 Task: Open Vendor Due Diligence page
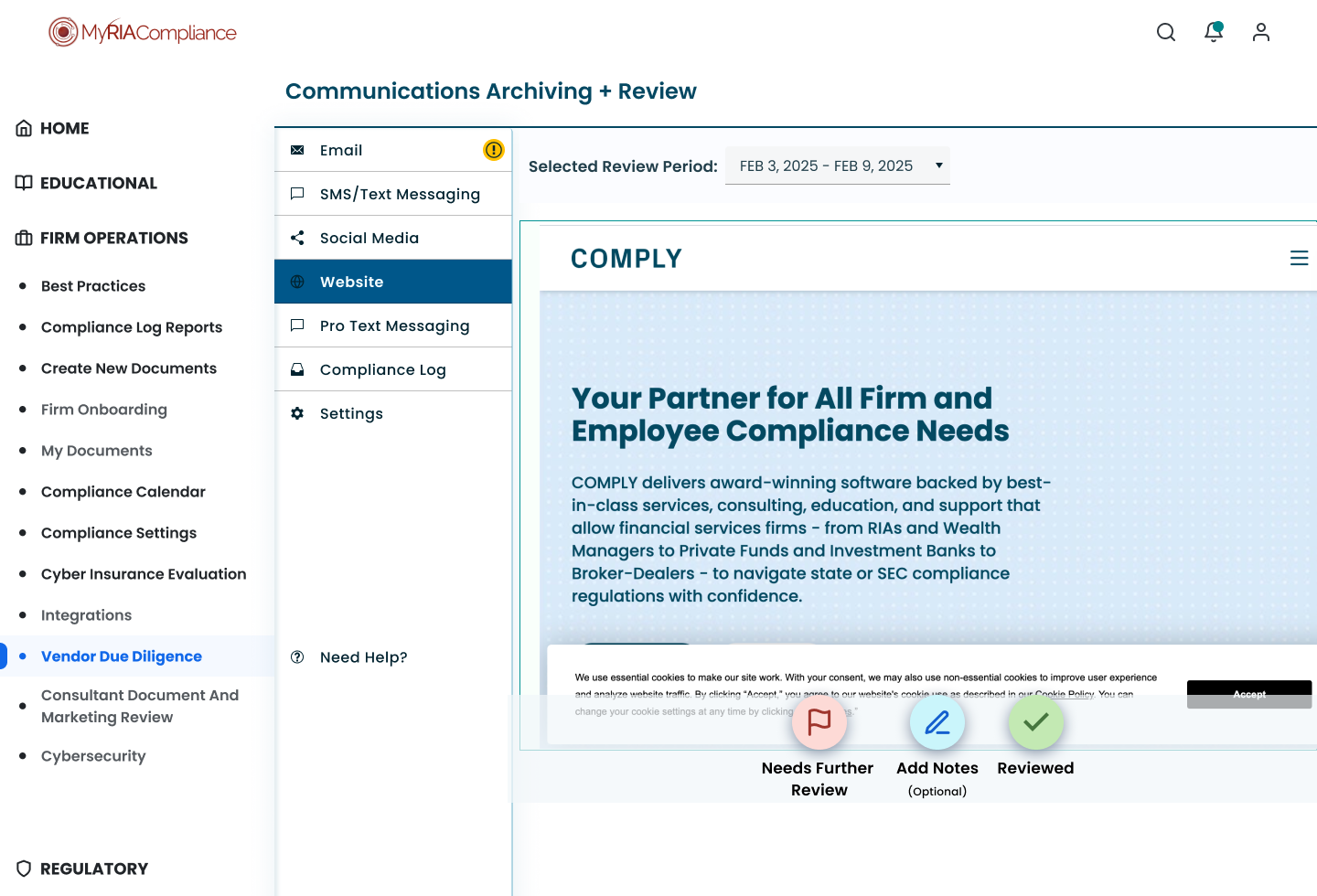[122, 656]
